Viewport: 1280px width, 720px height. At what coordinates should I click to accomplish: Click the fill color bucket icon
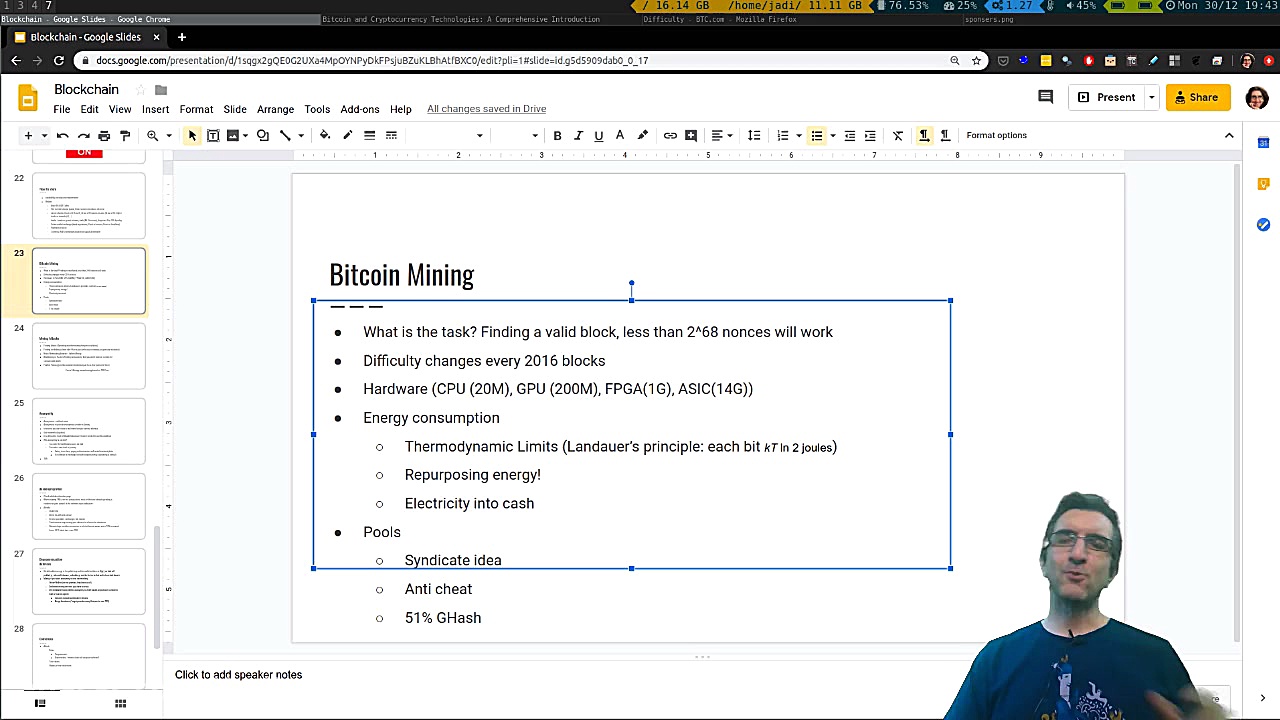pos(325,135)
